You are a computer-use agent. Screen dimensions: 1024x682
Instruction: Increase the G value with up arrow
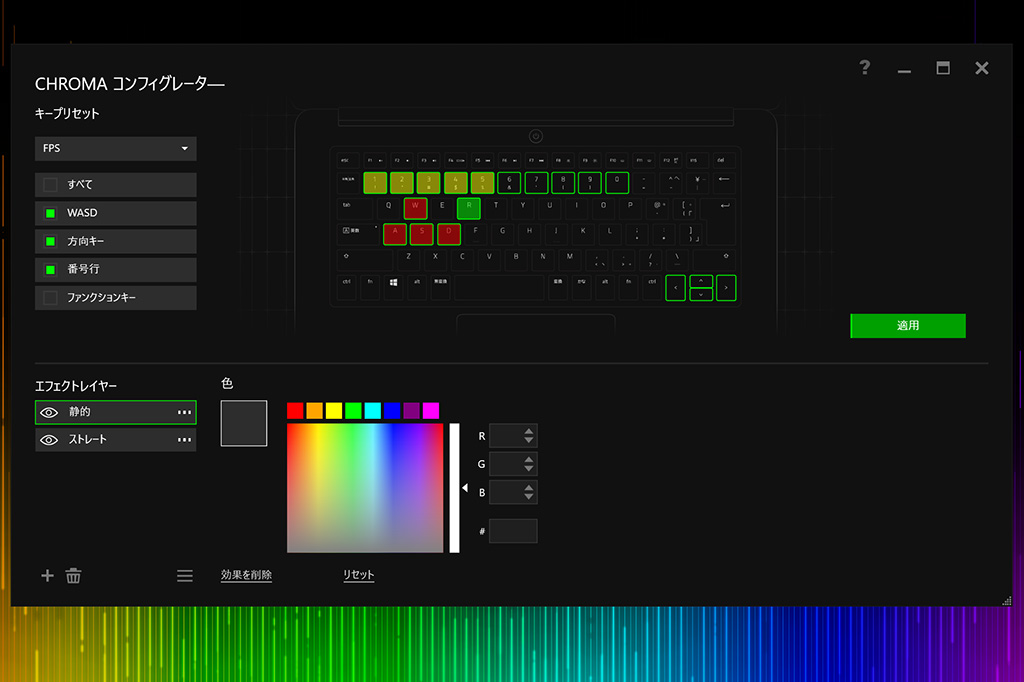529,459
